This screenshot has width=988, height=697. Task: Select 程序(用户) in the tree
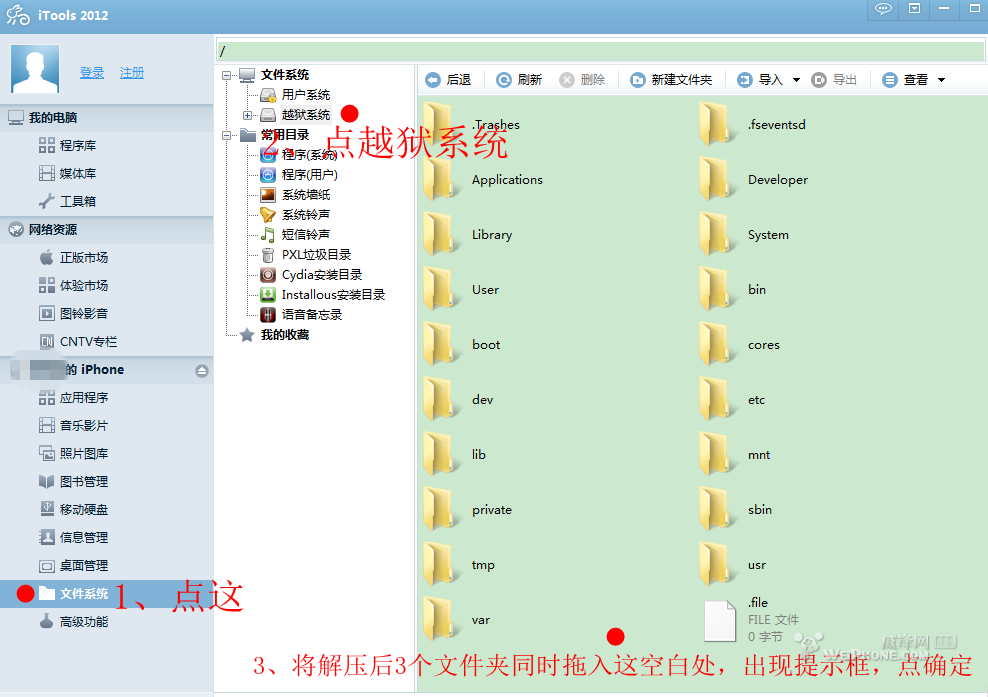pyautogui.click(x=309, y=175)
